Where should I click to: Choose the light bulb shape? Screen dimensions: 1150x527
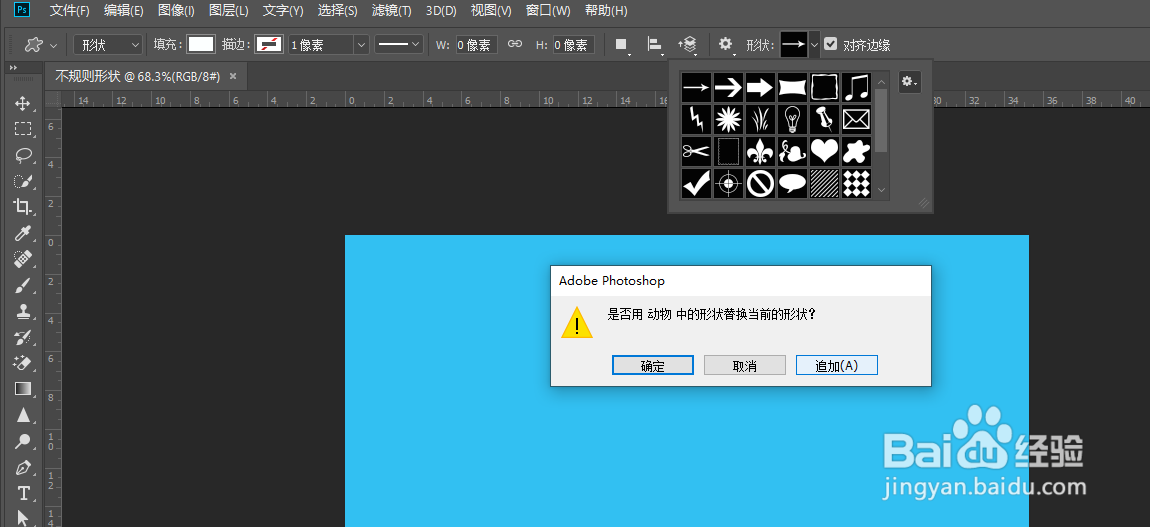(792, 119)
